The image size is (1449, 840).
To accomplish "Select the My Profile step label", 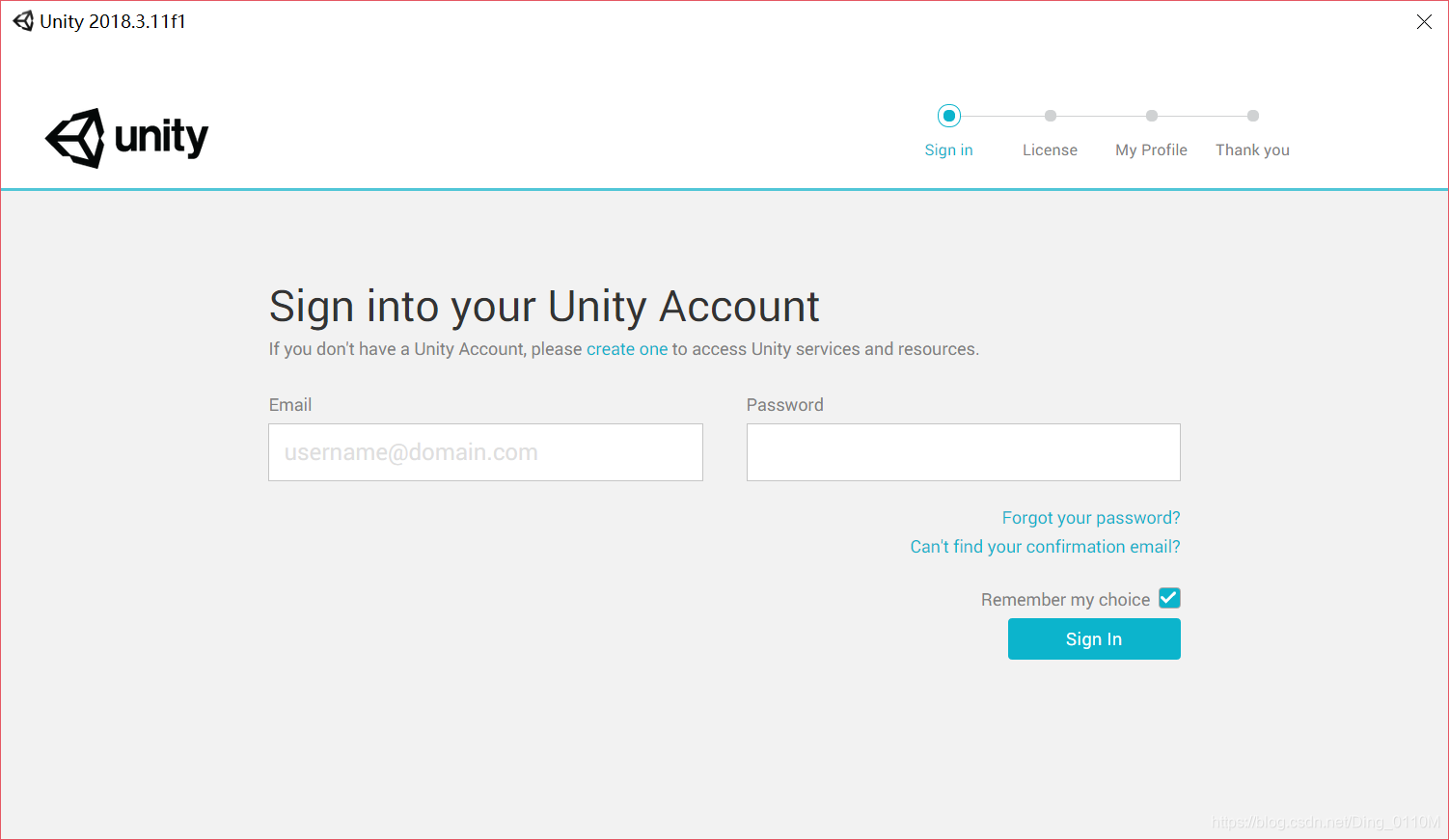I will pyautogui.click(x=1151, y=150).
